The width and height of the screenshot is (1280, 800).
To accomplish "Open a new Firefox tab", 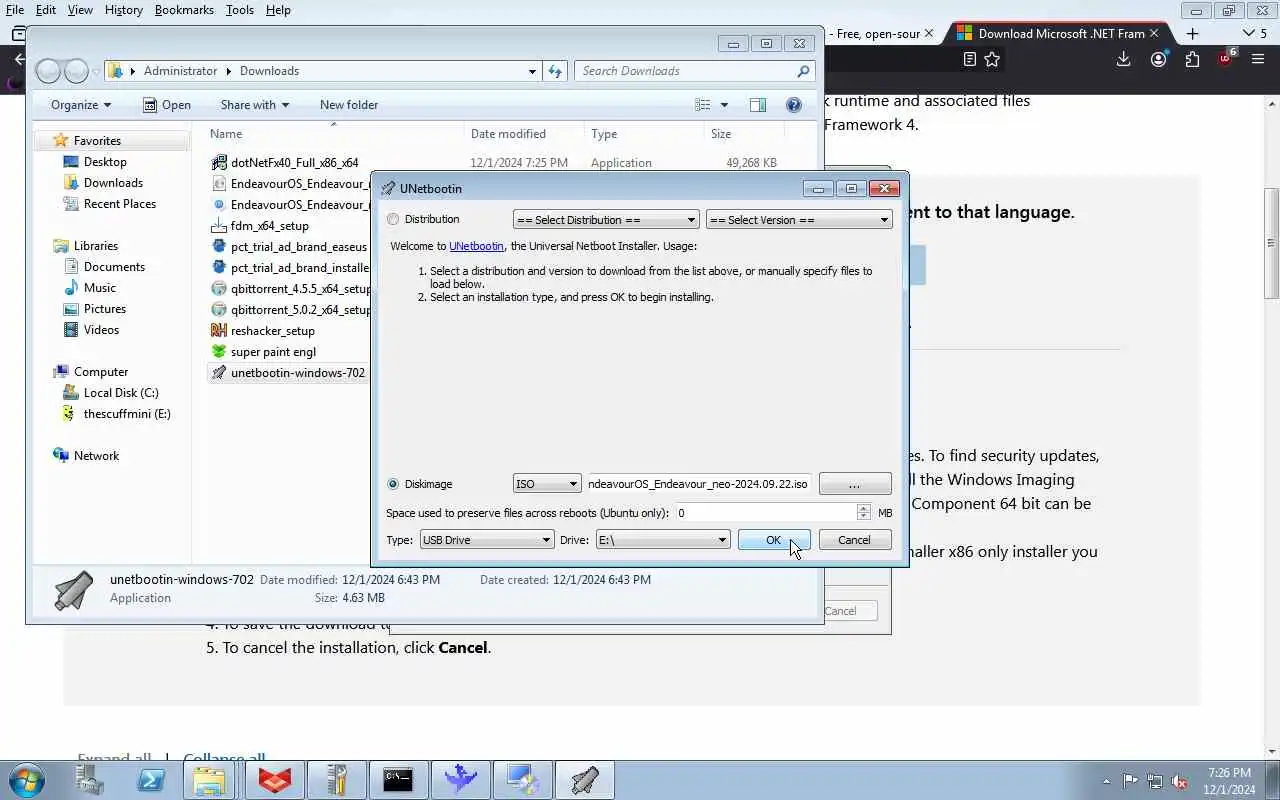I will [x=1192, y=33].
